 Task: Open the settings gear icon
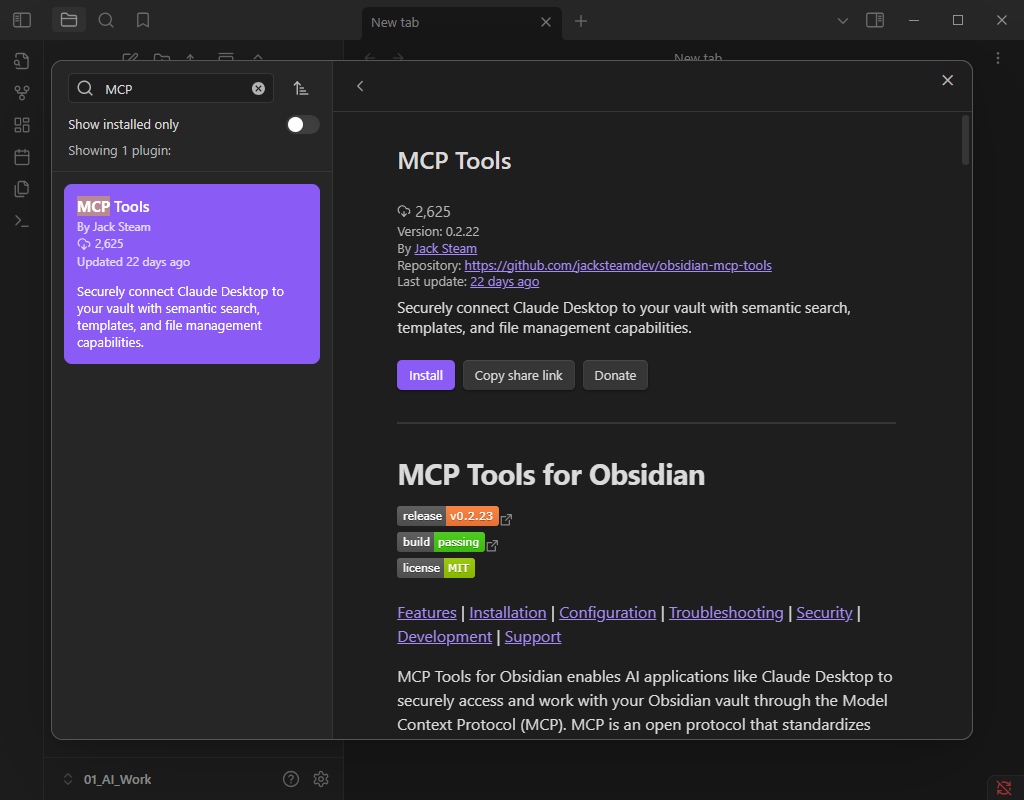pos(321,778)
